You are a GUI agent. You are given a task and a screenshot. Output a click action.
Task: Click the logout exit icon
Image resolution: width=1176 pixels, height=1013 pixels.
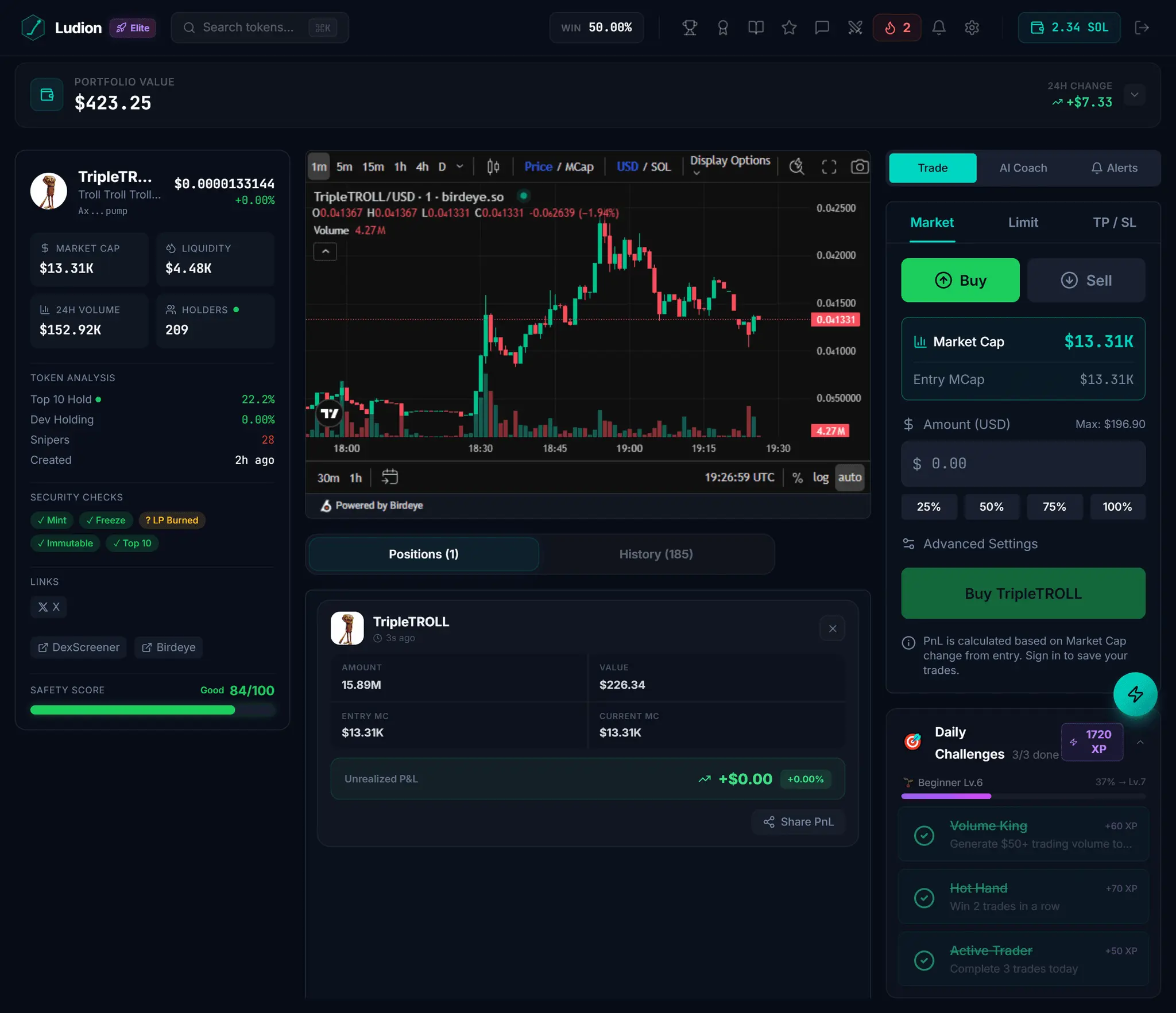(x=1142, y=28)
